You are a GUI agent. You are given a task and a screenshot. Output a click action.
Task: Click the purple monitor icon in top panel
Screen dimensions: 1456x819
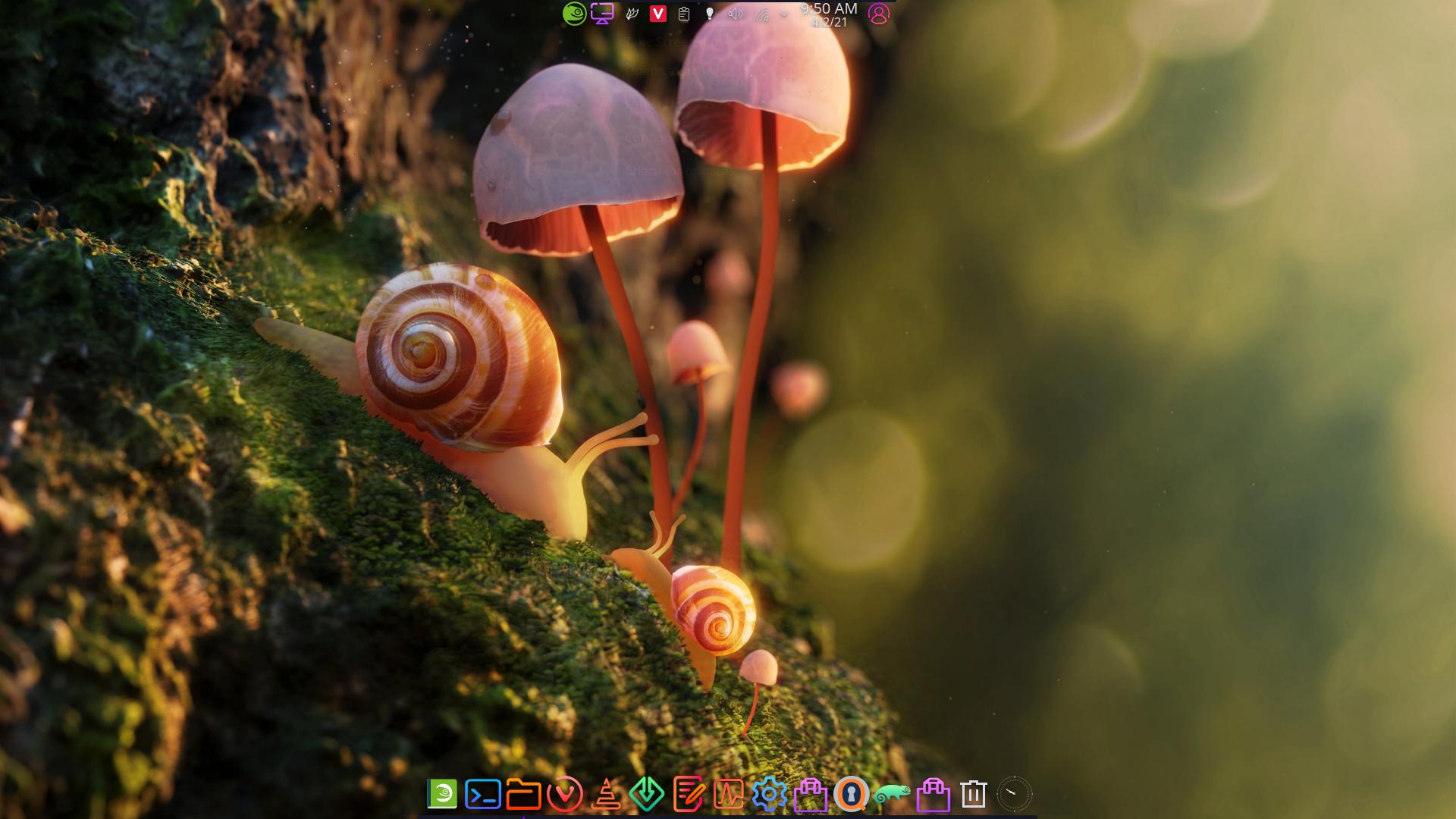pos(602,14)
